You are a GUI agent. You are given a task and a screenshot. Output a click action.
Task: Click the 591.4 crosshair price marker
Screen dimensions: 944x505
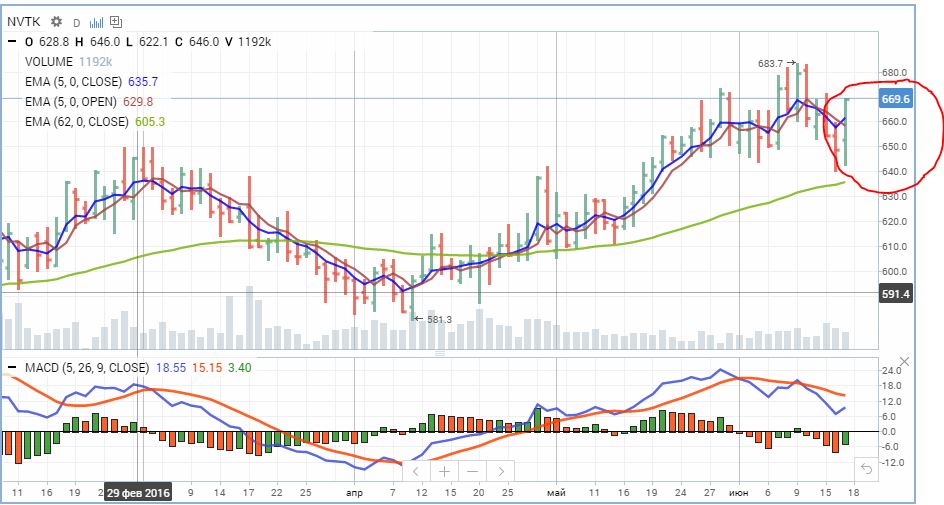pos(894,293)
